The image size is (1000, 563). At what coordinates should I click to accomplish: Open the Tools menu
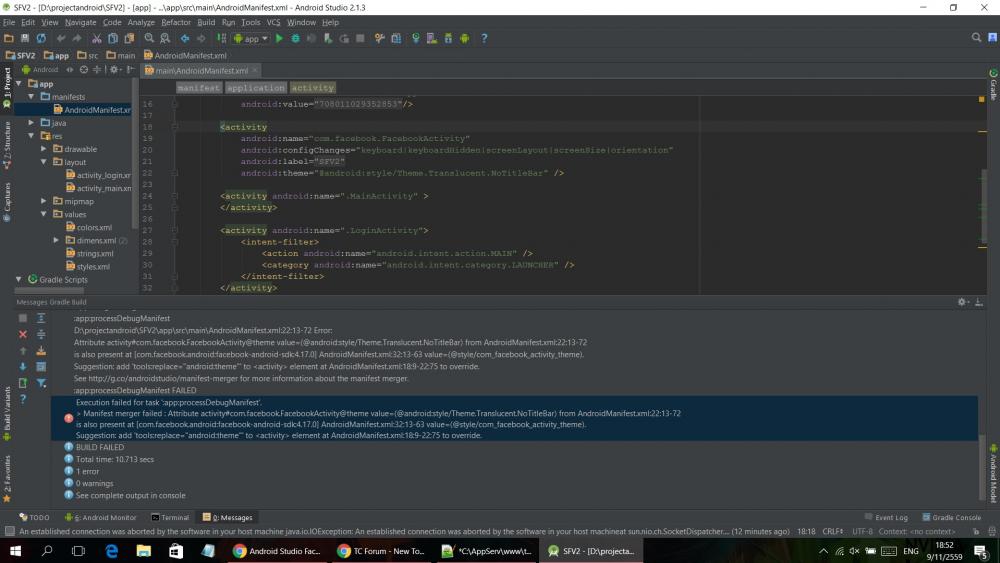251,22
